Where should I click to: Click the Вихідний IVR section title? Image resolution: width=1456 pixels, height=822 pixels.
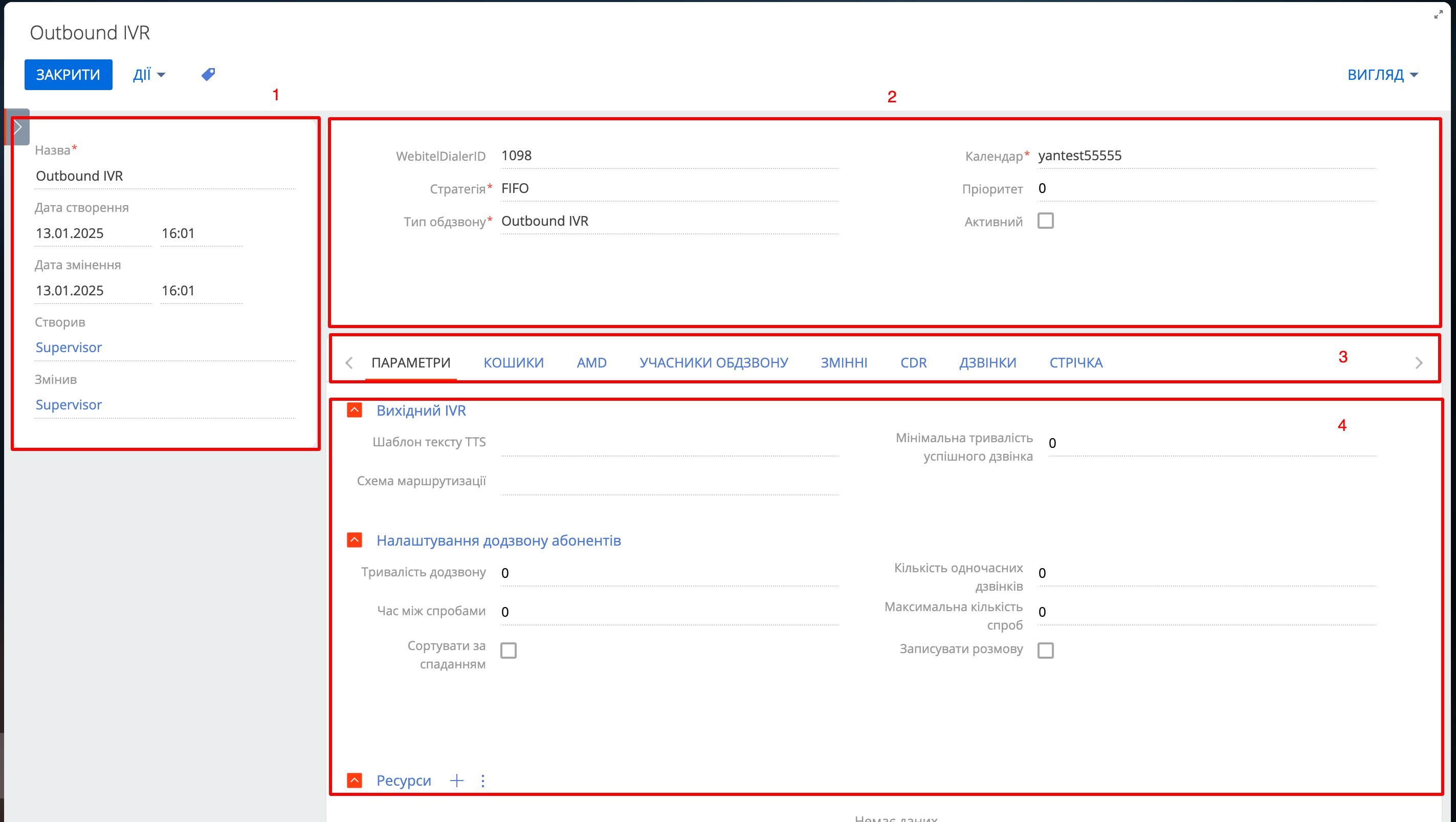click(421, 410)
